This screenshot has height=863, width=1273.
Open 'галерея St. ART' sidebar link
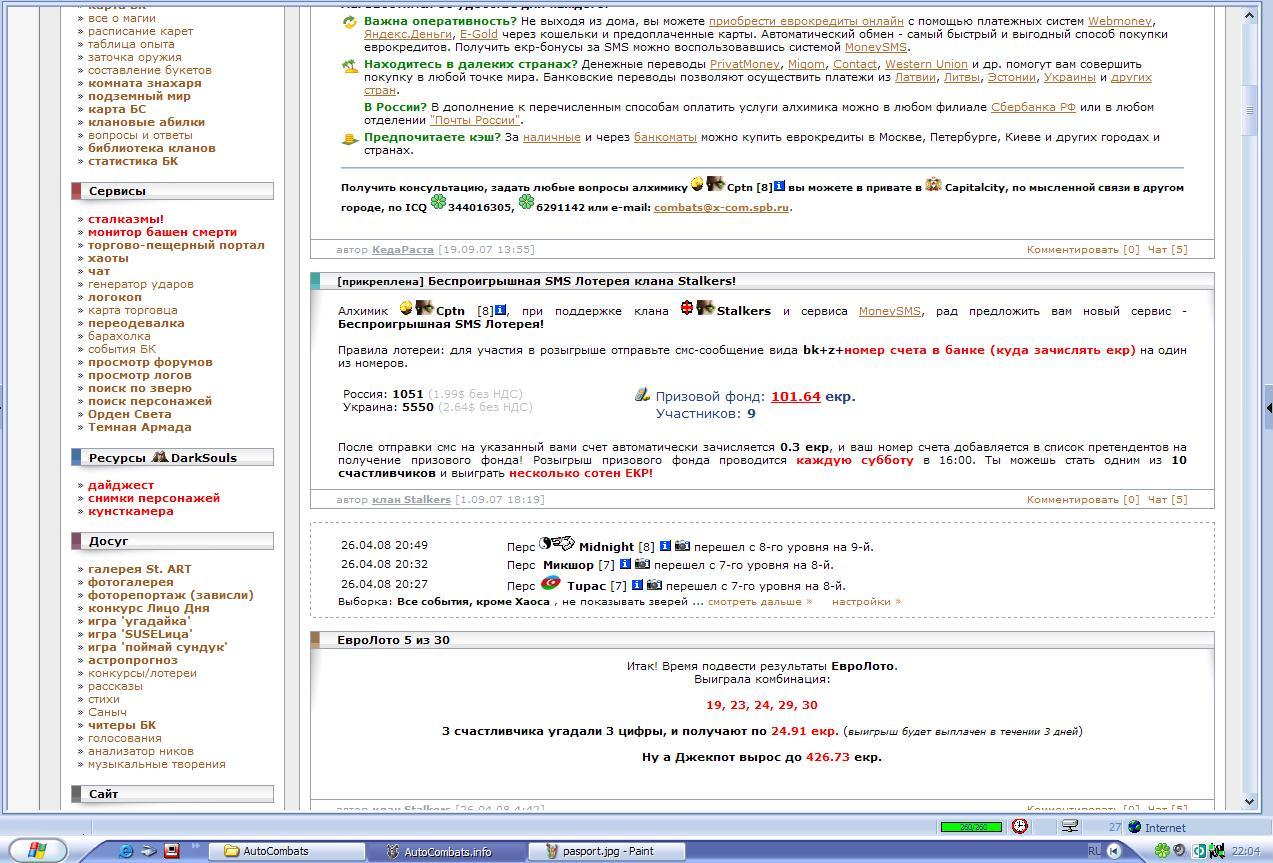point(140,569)
